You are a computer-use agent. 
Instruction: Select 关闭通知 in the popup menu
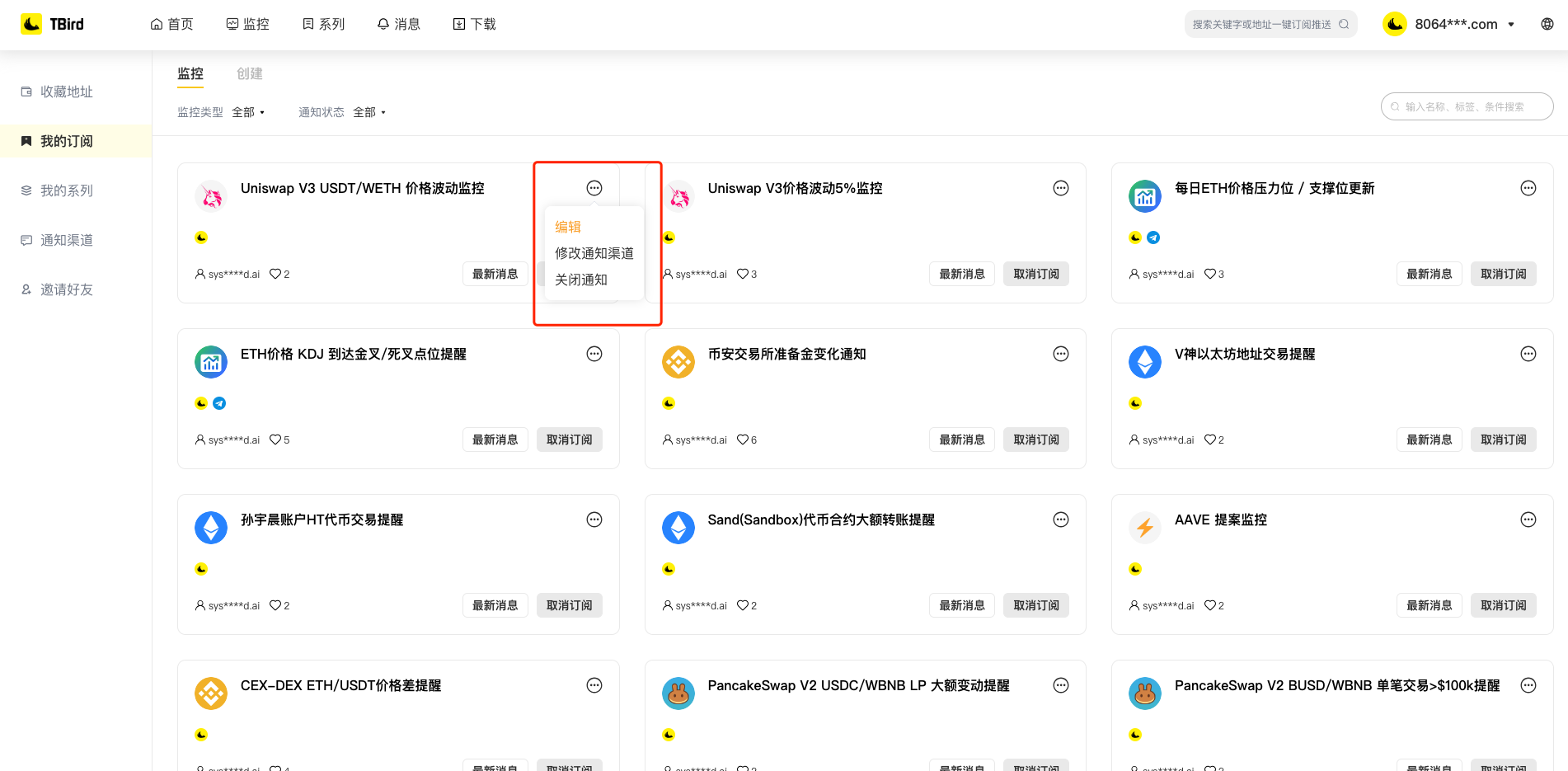click(580, 280)
